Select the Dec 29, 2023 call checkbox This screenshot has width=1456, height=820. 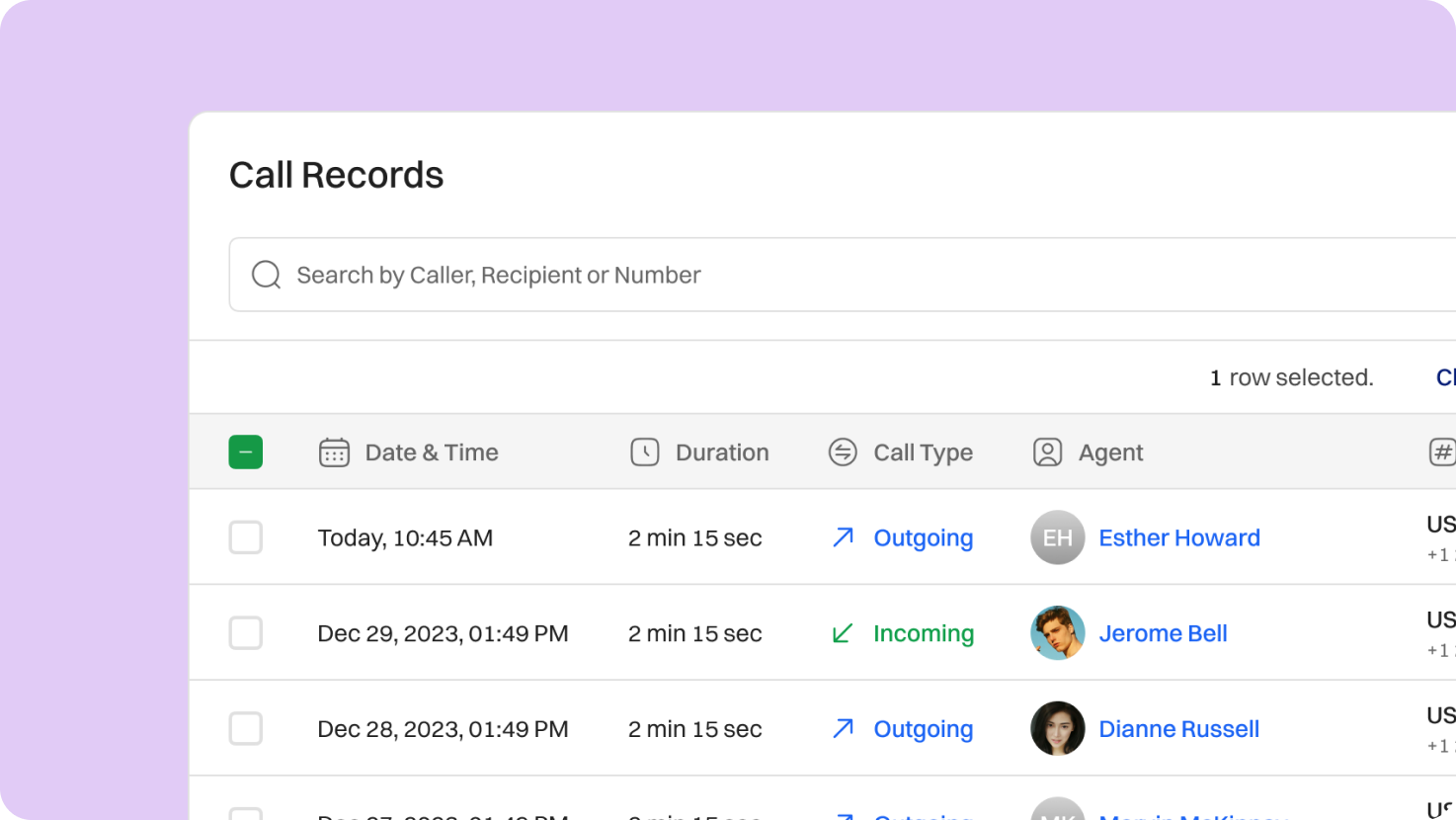245,633
